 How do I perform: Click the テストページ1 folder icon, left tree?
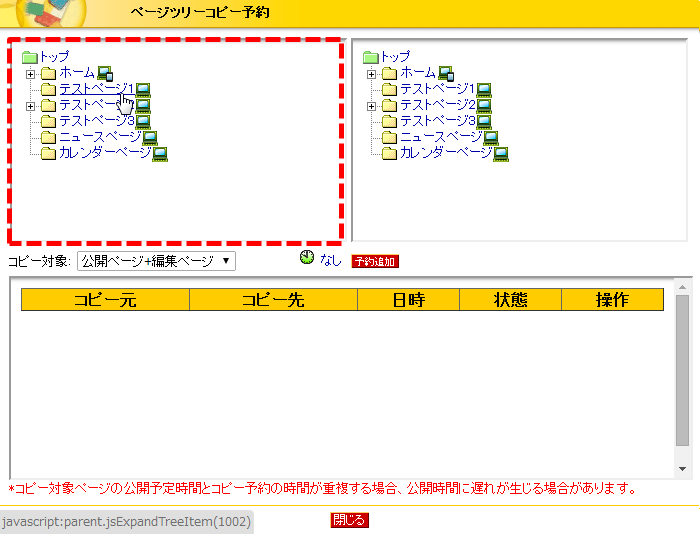49,90
